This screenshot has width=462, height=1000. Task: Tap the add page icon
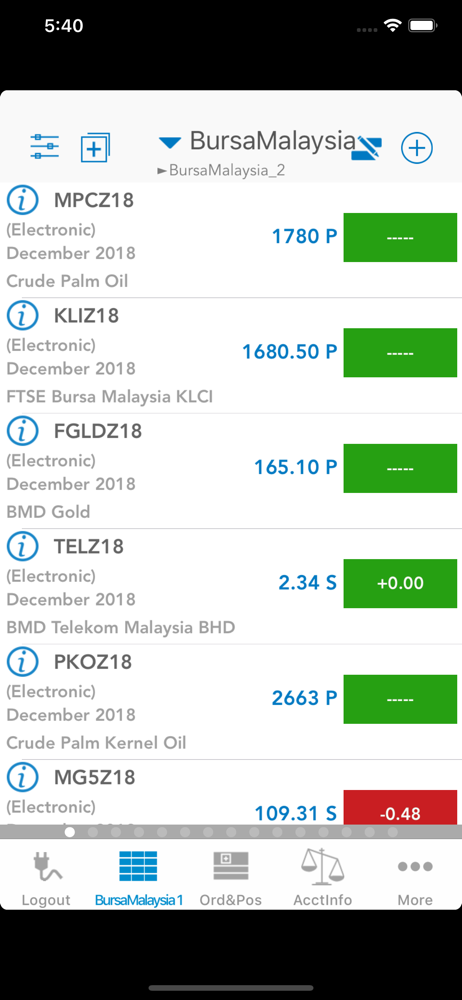(x=95, y=147)
